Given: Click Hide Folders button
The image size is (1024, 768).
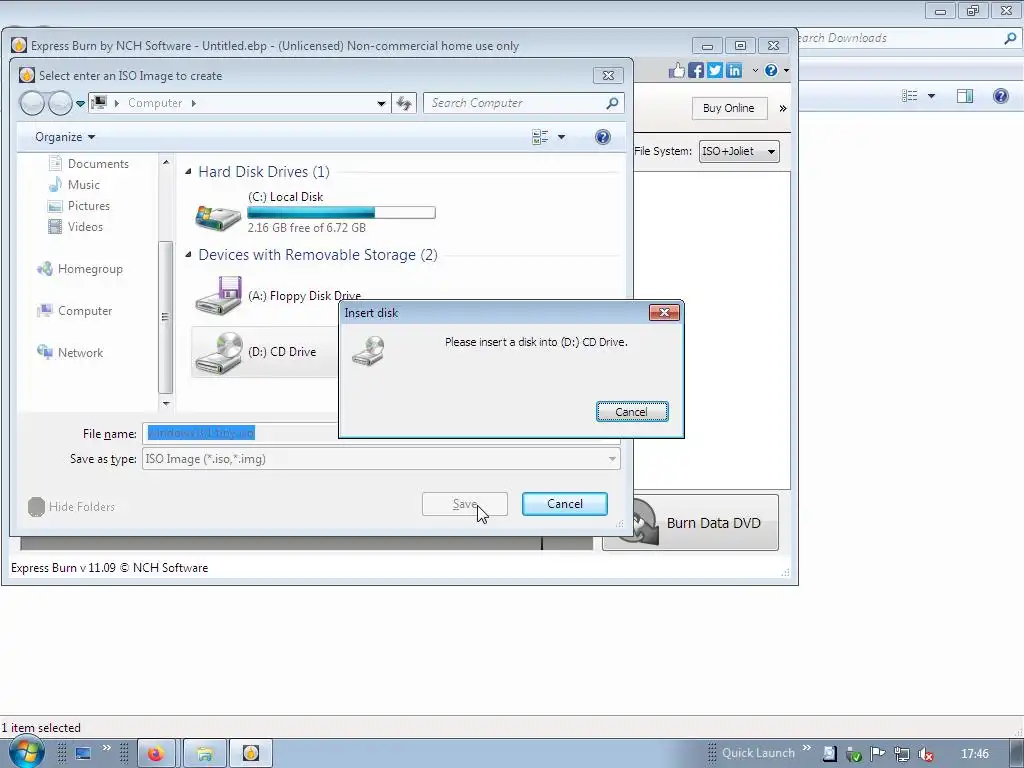Looking at the screenshot, I should coord(72,507).
